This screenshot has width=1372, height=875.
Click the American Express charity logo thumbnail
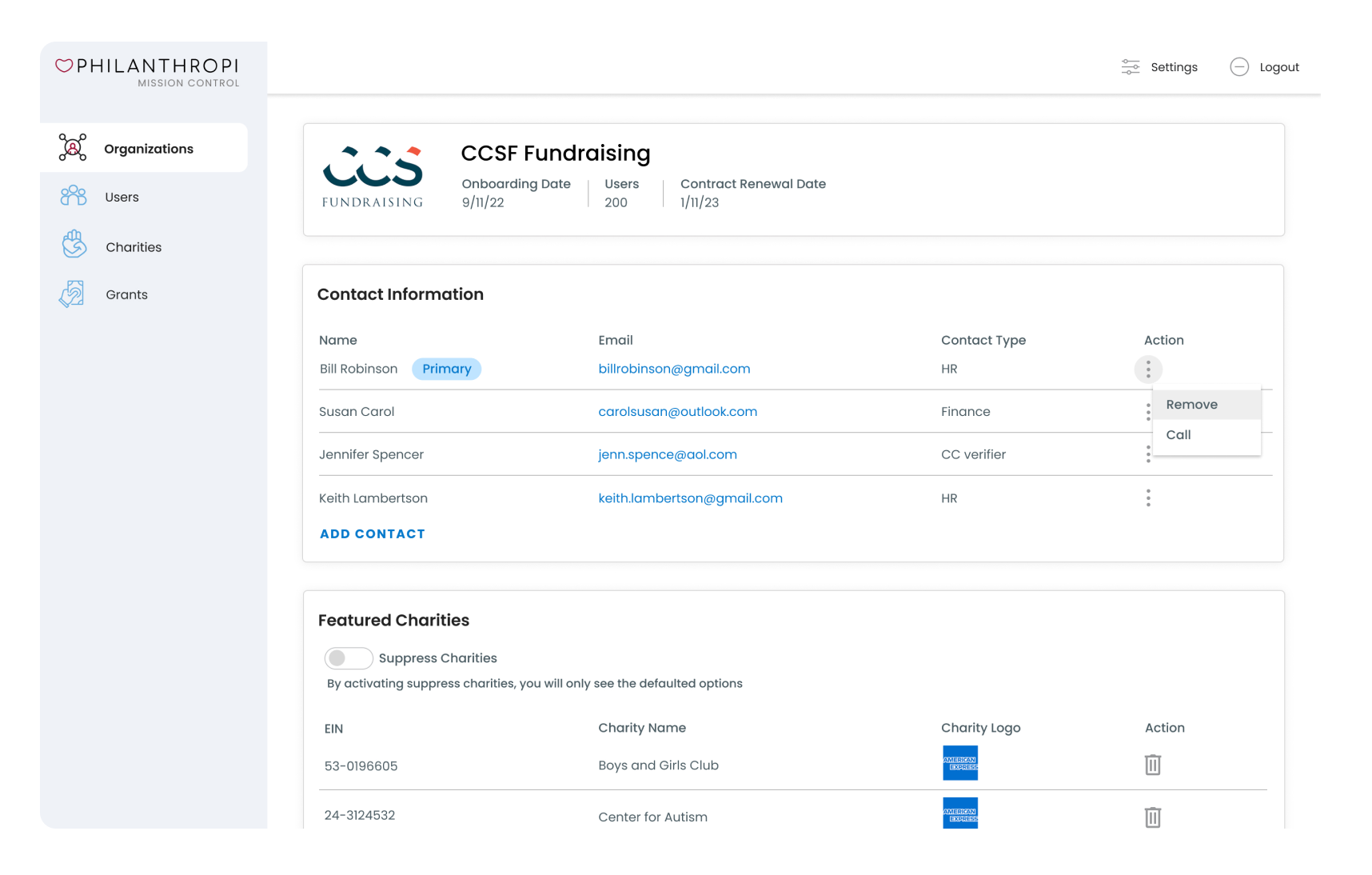959,763
